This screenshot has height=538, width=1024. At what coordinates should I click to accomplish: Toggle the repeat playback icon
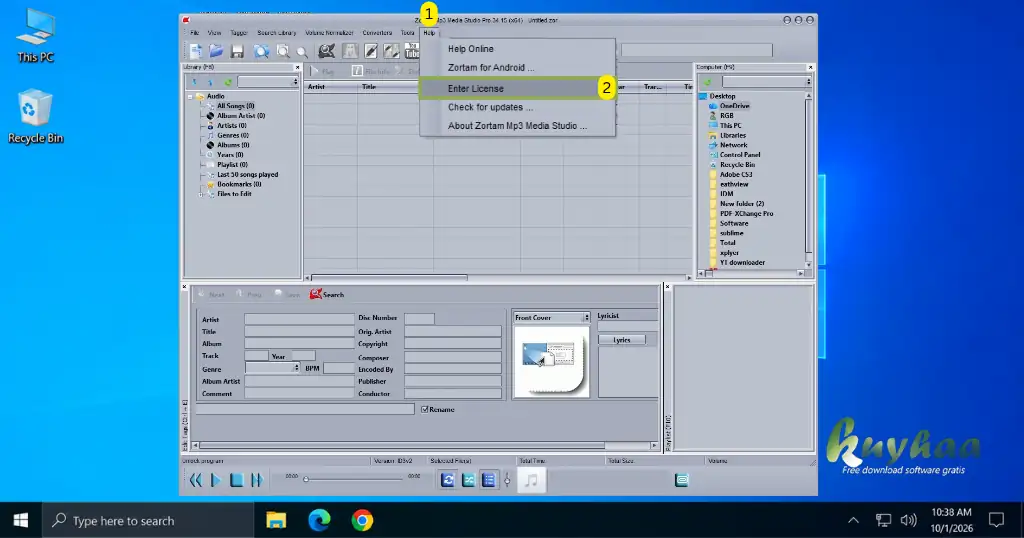pos(447,481)
